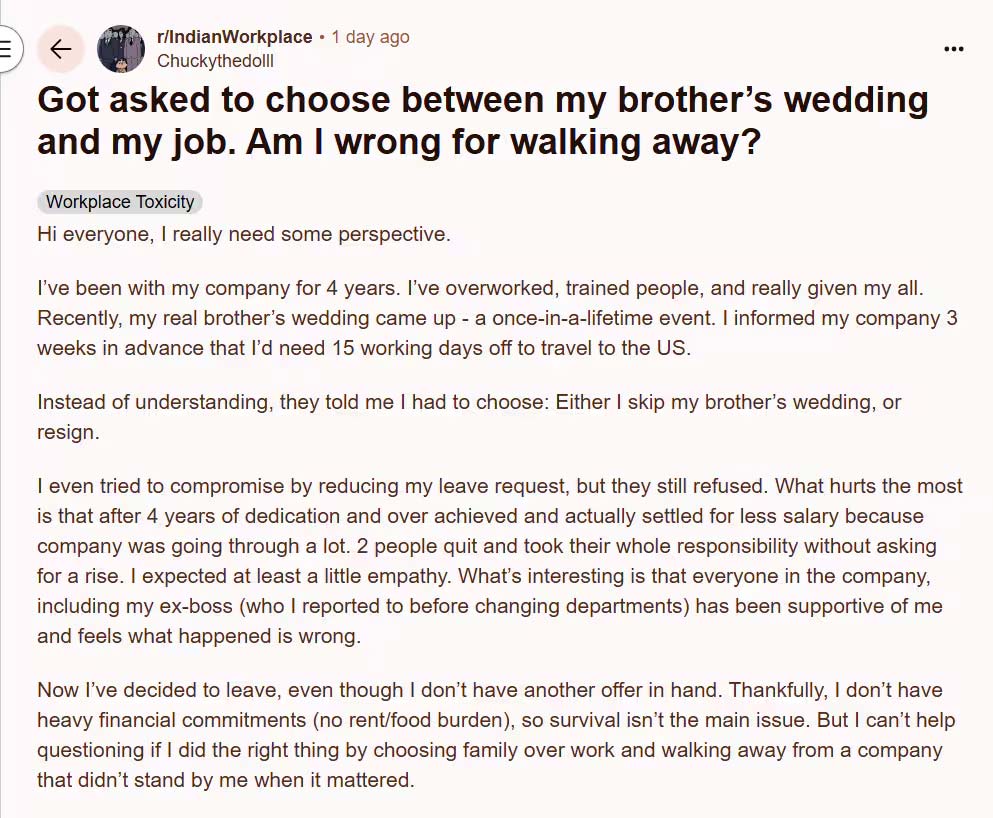
Task: Click the line starting "Recently, my real brother's wedding"
Action: [489, 319]
